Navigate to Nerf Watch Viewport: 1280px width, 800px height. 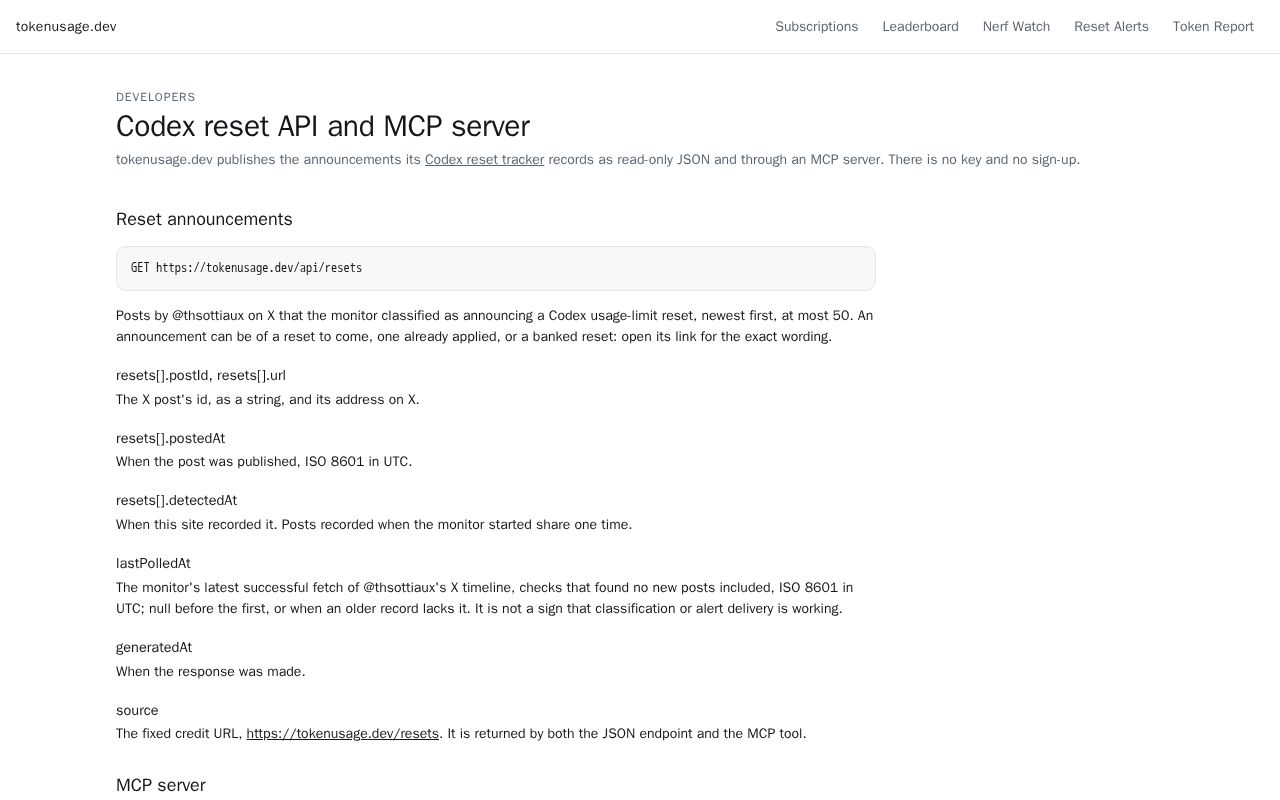[x=1016, y=27]
